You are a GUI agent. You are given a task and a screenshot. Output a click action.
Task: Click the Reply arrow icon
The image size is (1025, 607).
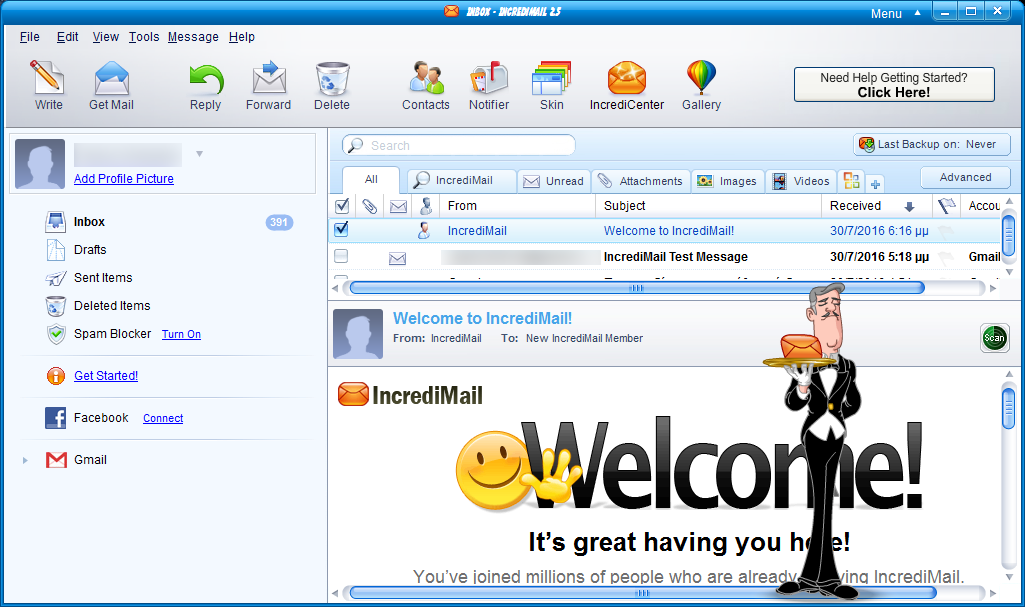[206, 79]
